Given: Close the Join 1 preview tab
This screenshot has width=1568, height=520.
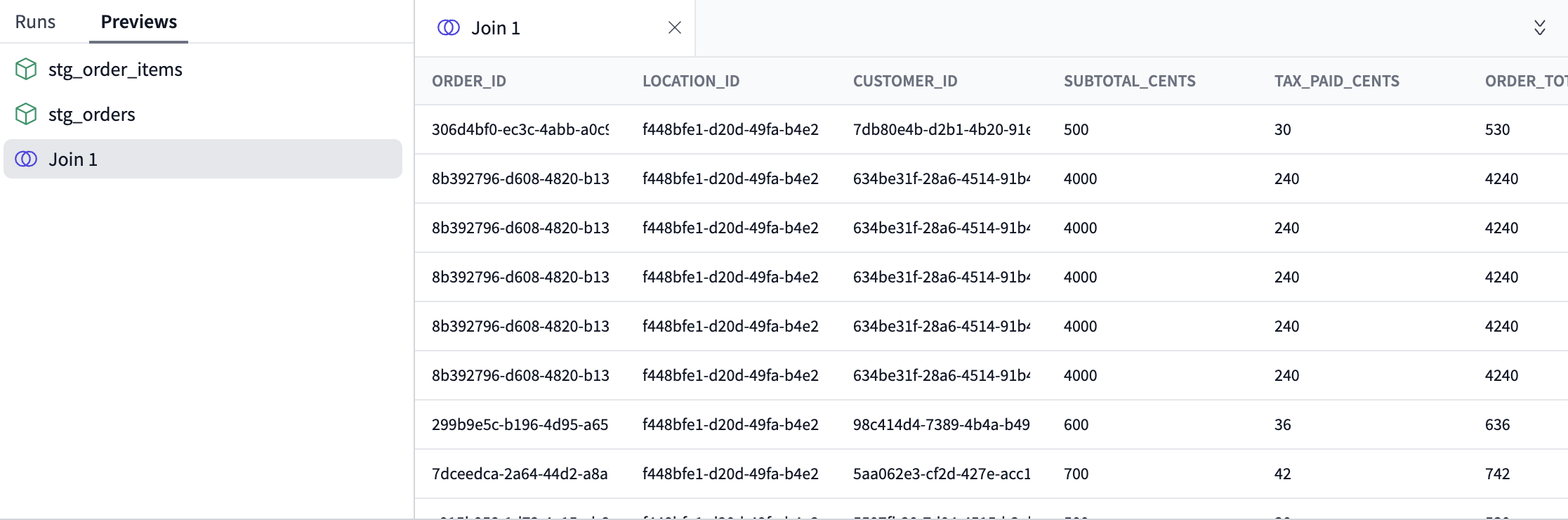Looking at the screenshot, I should coord(674,27).
